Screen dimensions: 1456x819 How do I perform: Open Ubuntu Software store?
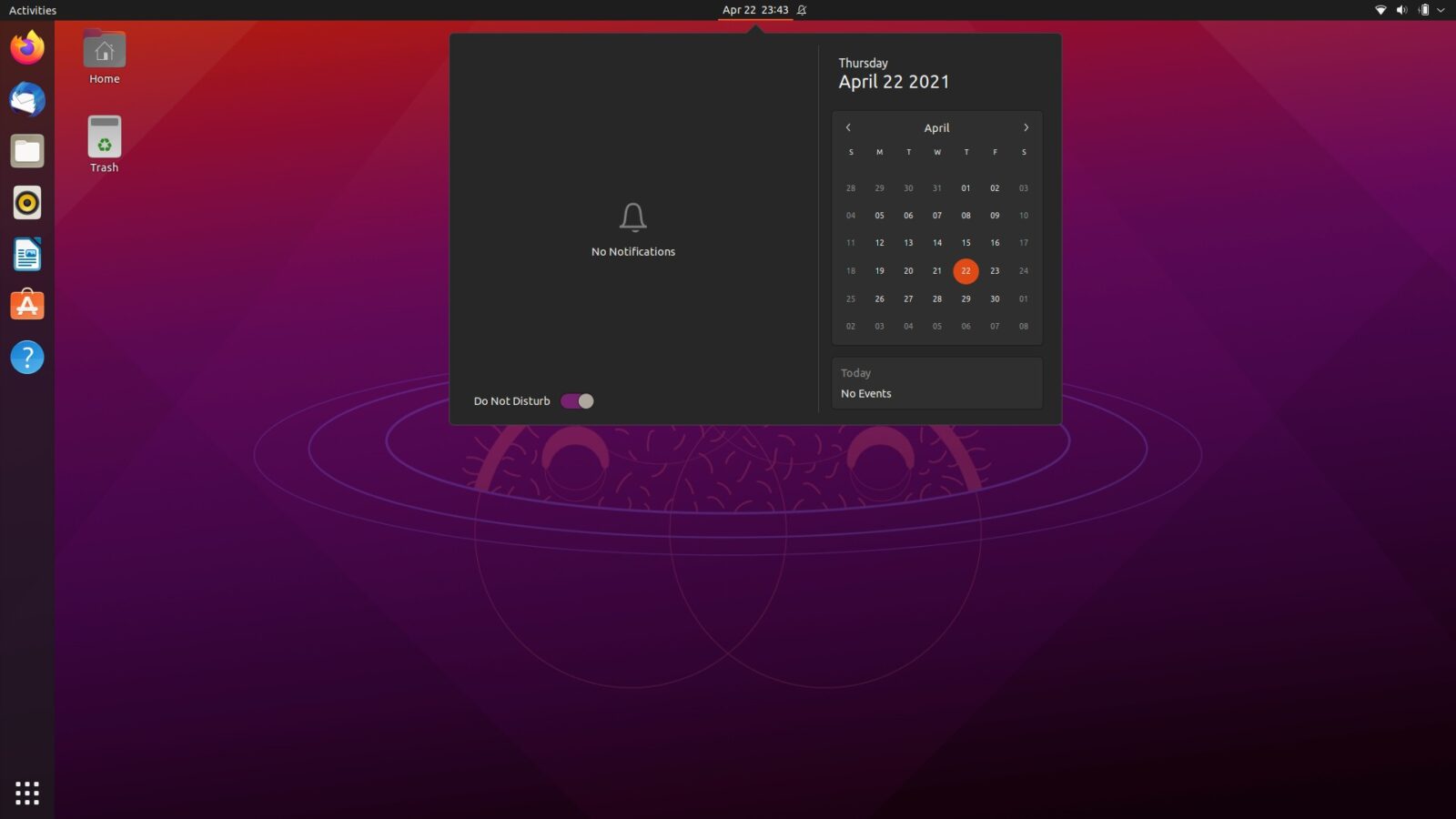26,305
